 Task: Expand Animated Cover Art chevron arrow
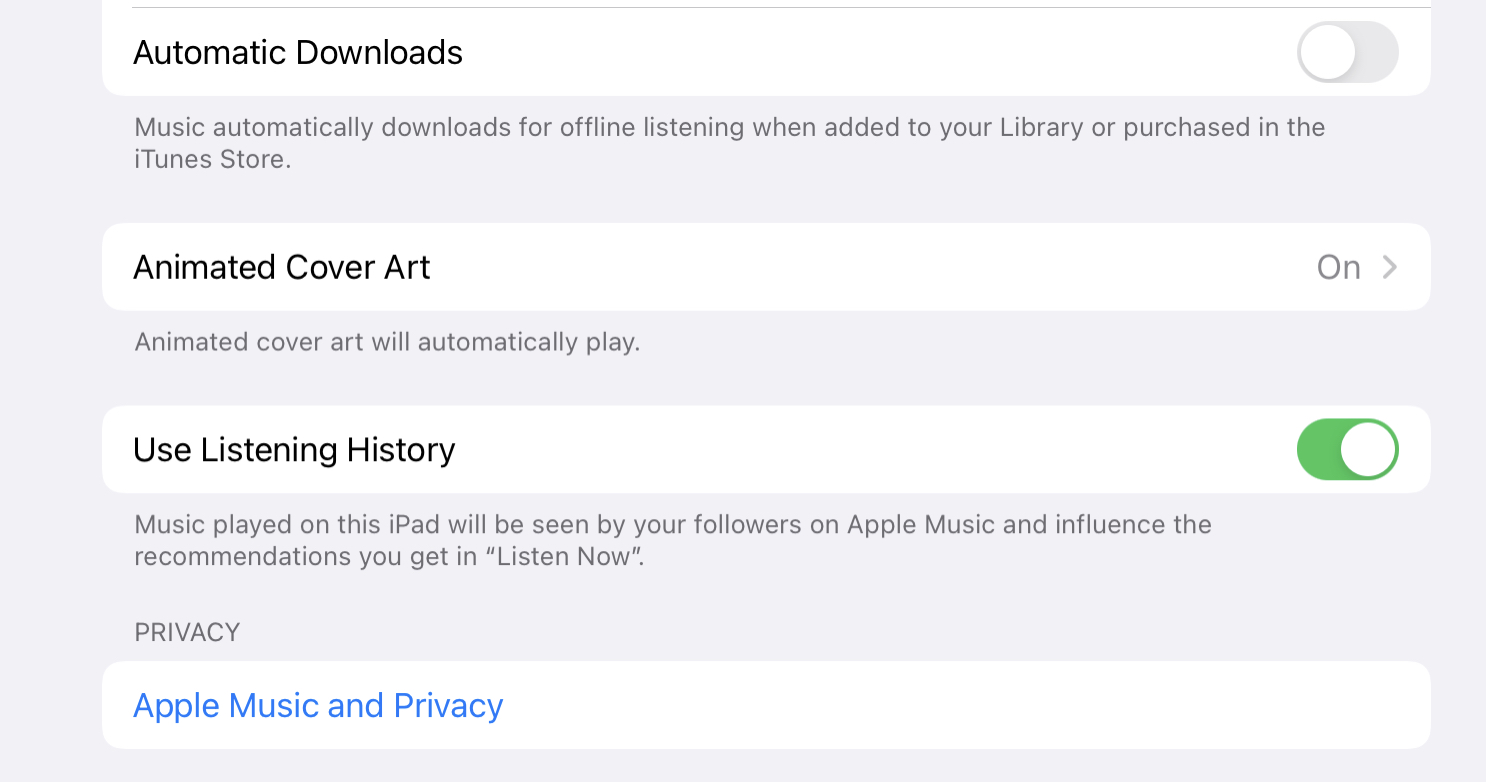[x=1389, y=267]
